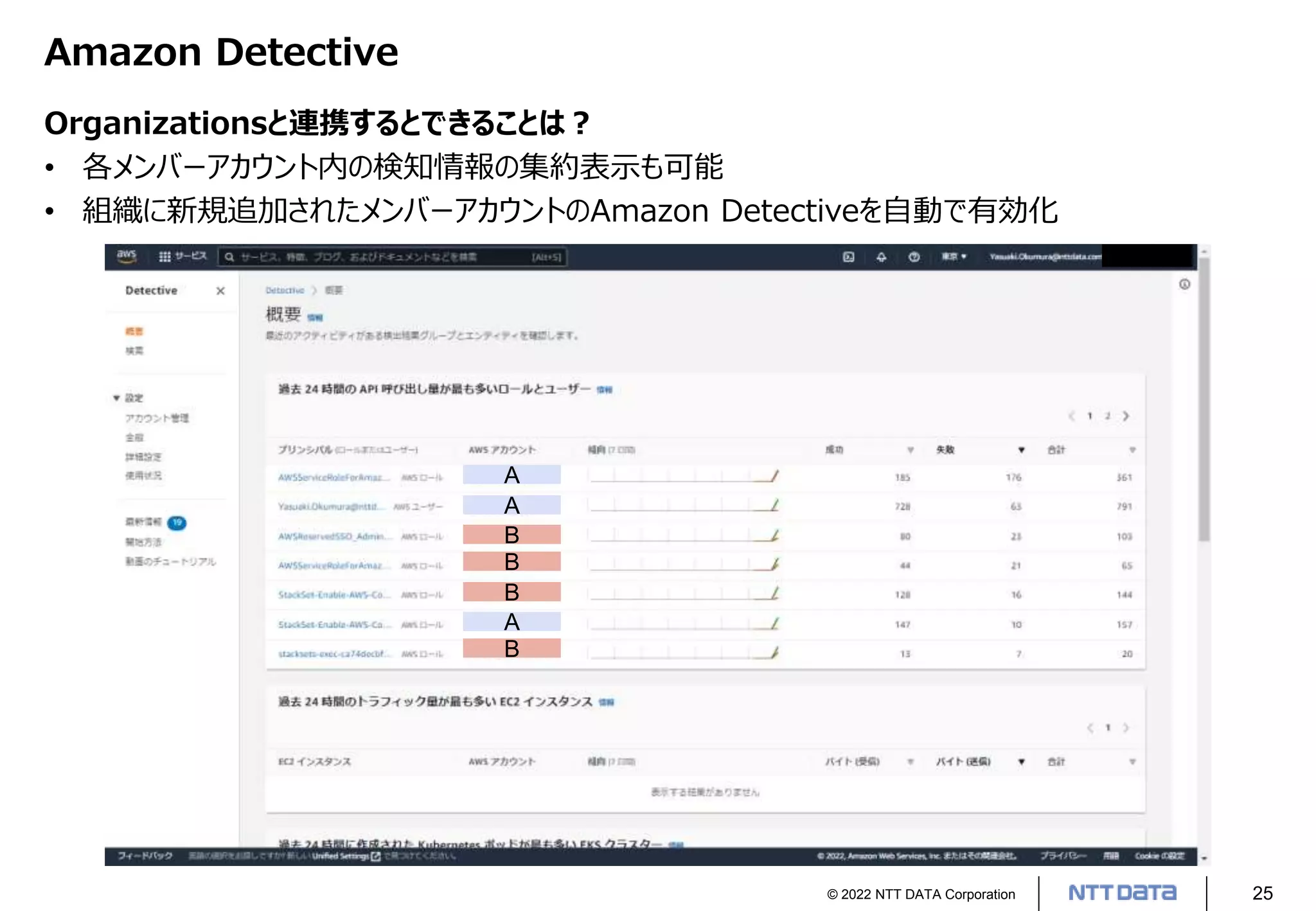Open 使用状況 in the sidebar

(143, 475)
